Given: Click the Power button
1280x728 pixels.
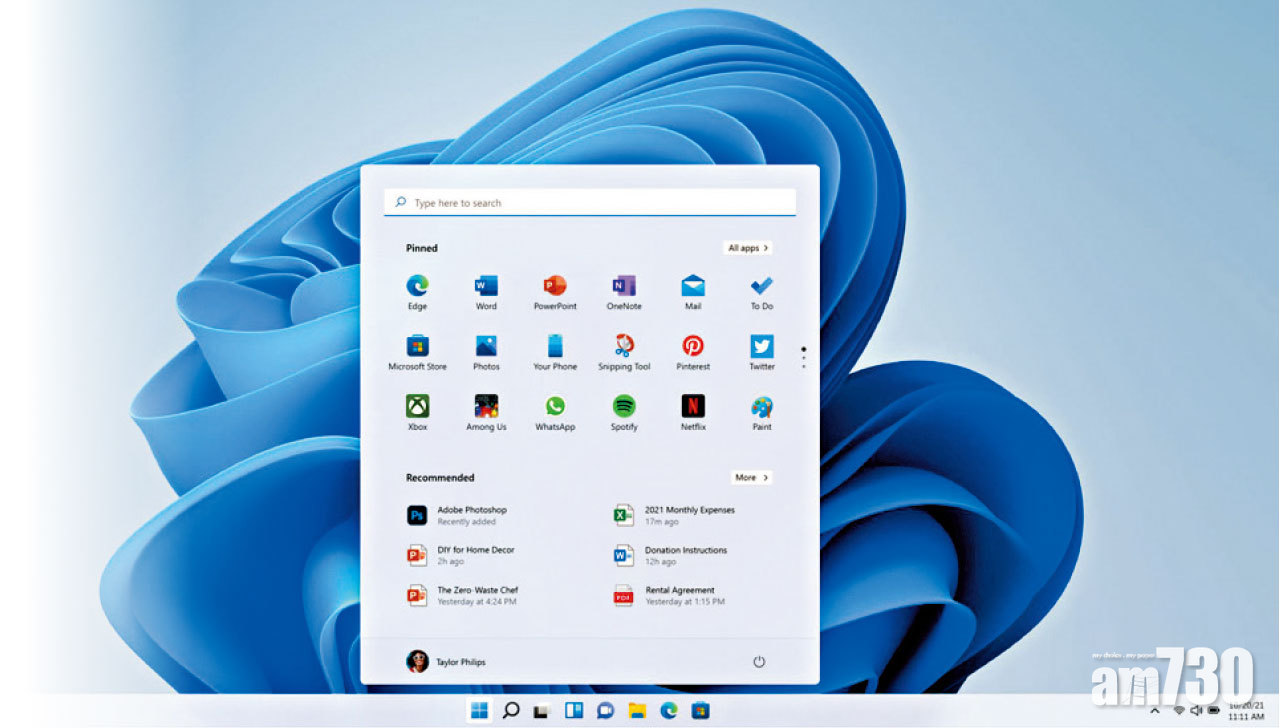Looking at the screenshot, I should point(759,662).
